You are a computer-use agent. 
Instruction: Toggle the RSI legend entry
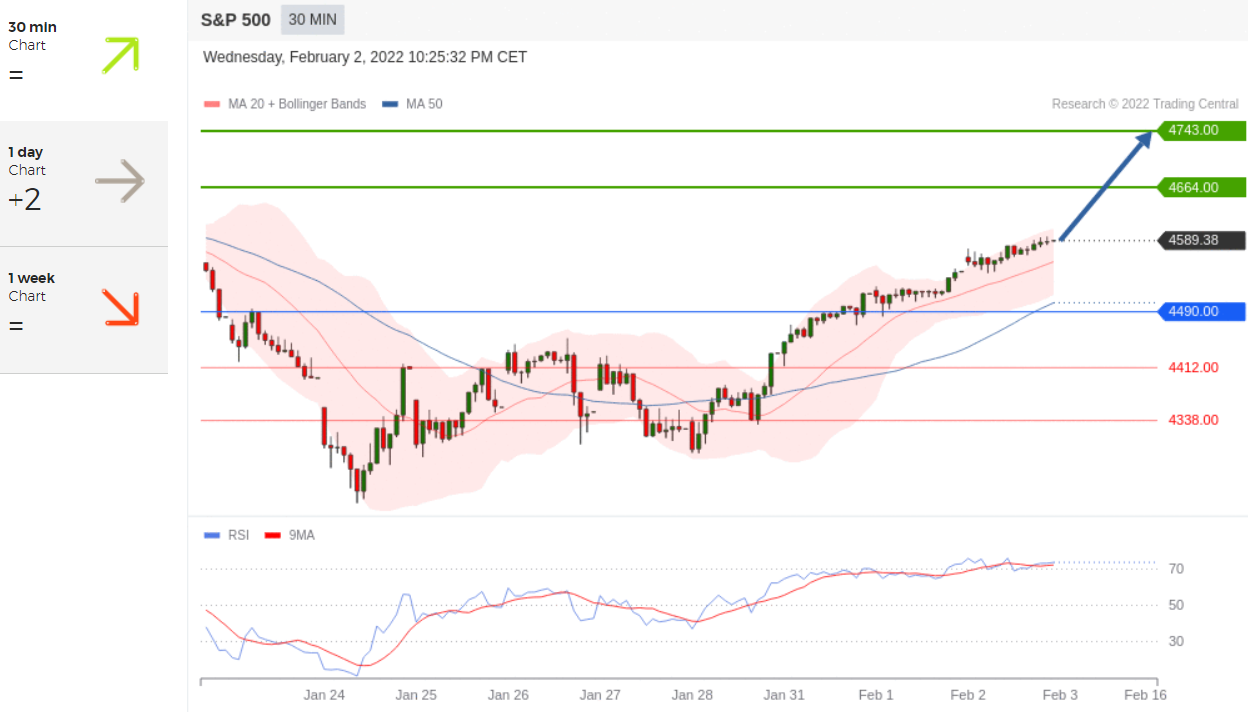(x=227, y=535)
